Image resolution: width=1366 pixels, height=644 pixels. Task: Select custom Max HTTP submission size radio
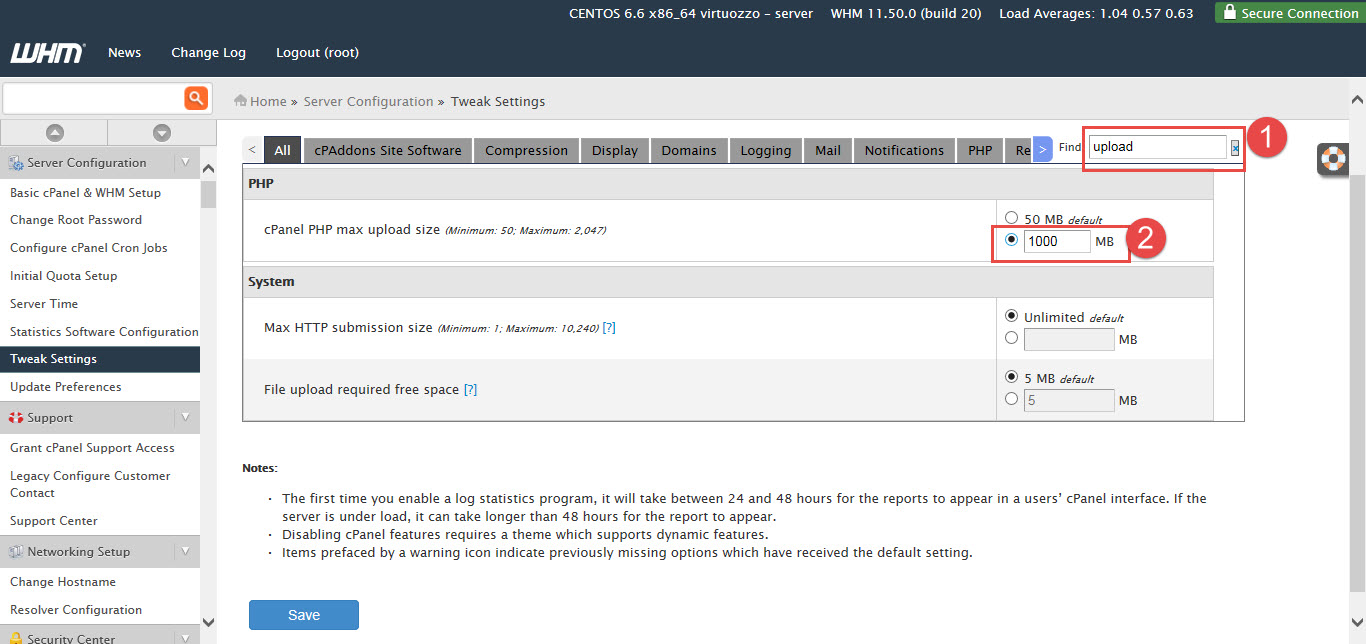1011,339
